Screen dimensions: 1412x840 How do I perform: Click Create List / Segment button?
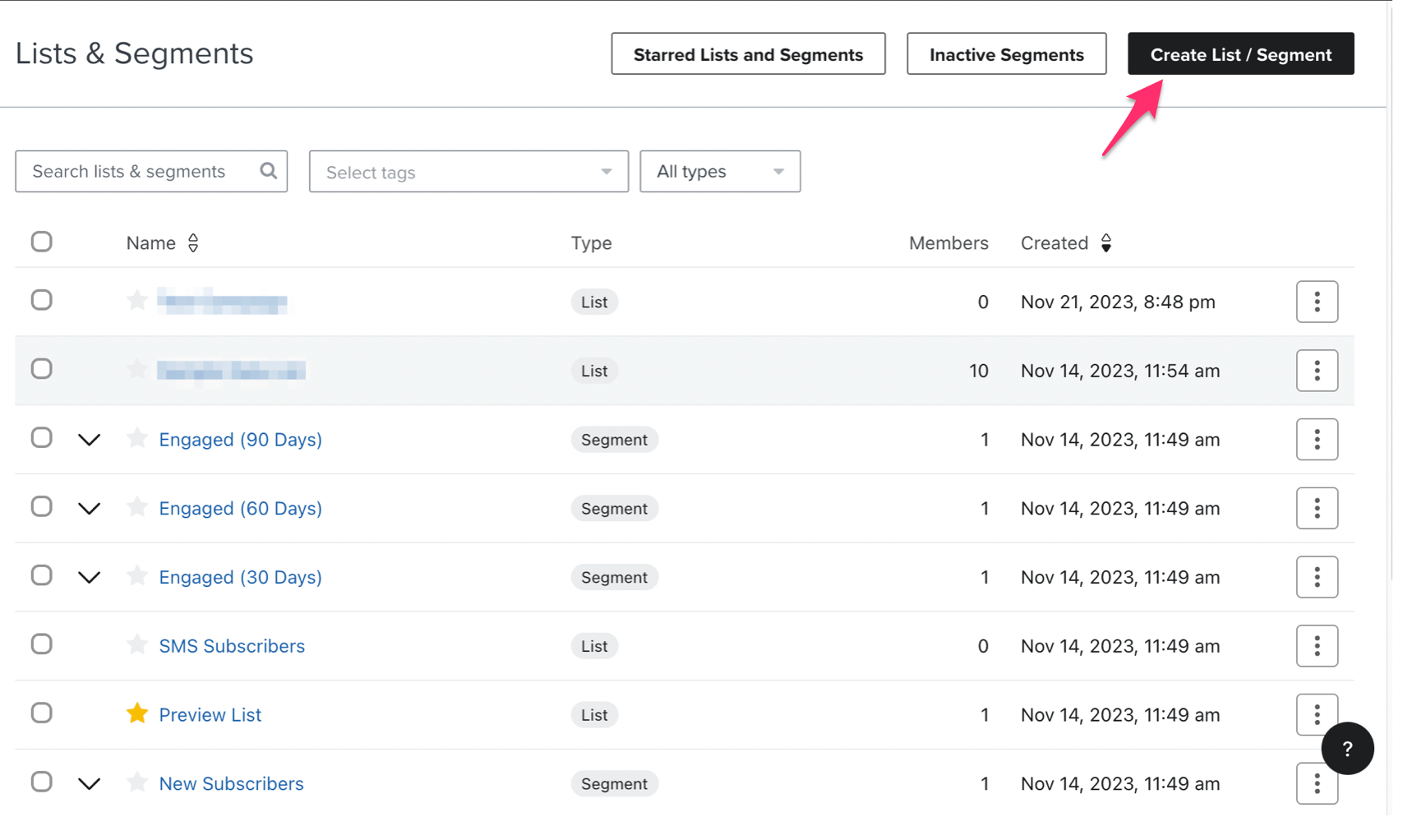point(1240,54)
